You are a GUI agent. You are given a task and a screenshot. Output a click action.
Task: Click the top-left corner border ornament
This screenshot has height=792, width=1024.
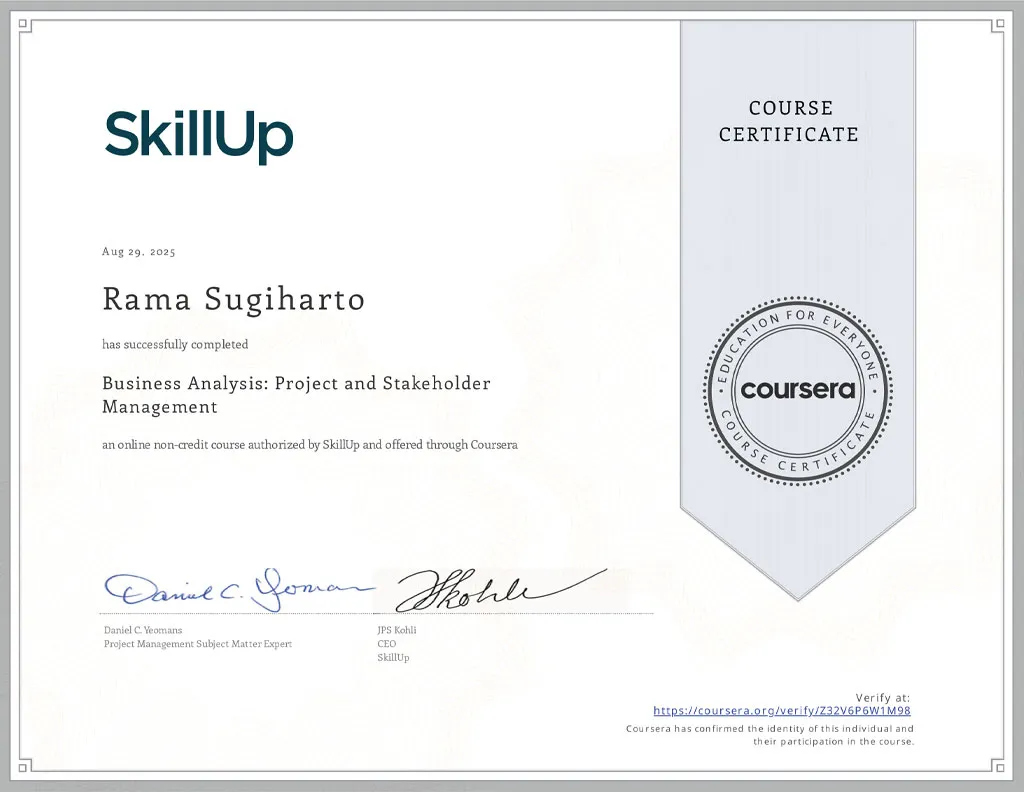coord(26,26)
